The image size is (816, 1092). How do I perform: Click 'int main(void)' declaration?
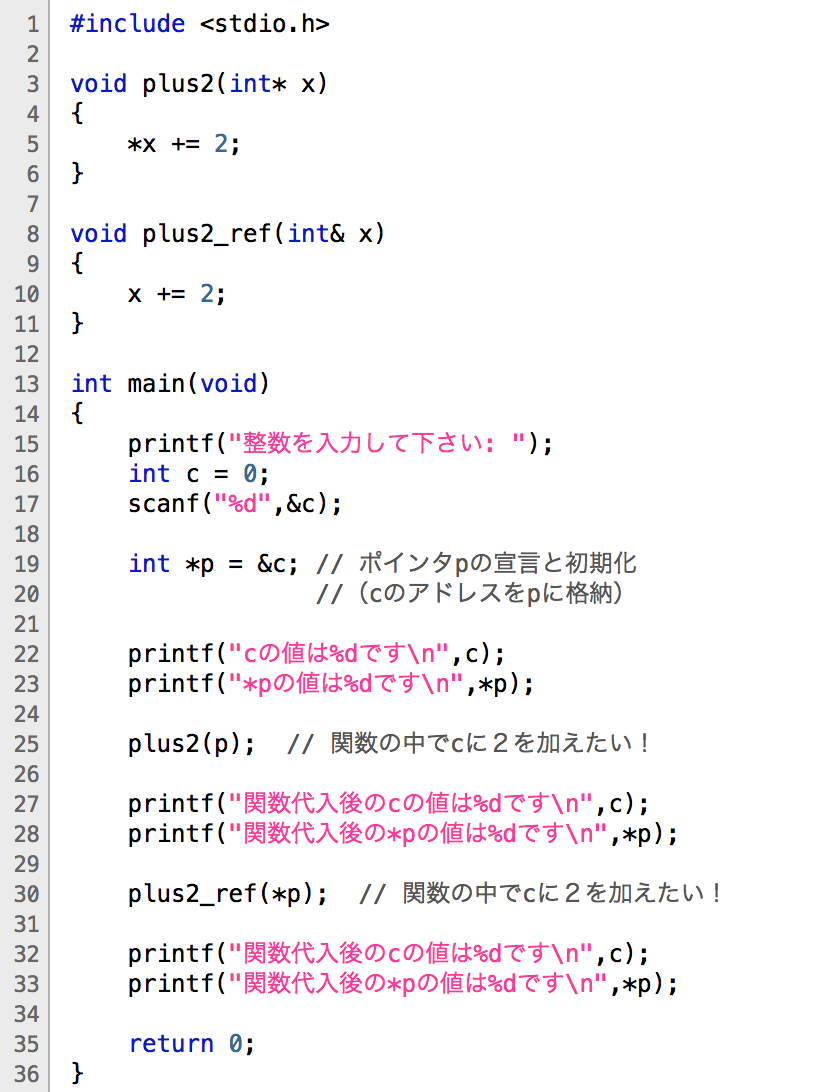170,384
